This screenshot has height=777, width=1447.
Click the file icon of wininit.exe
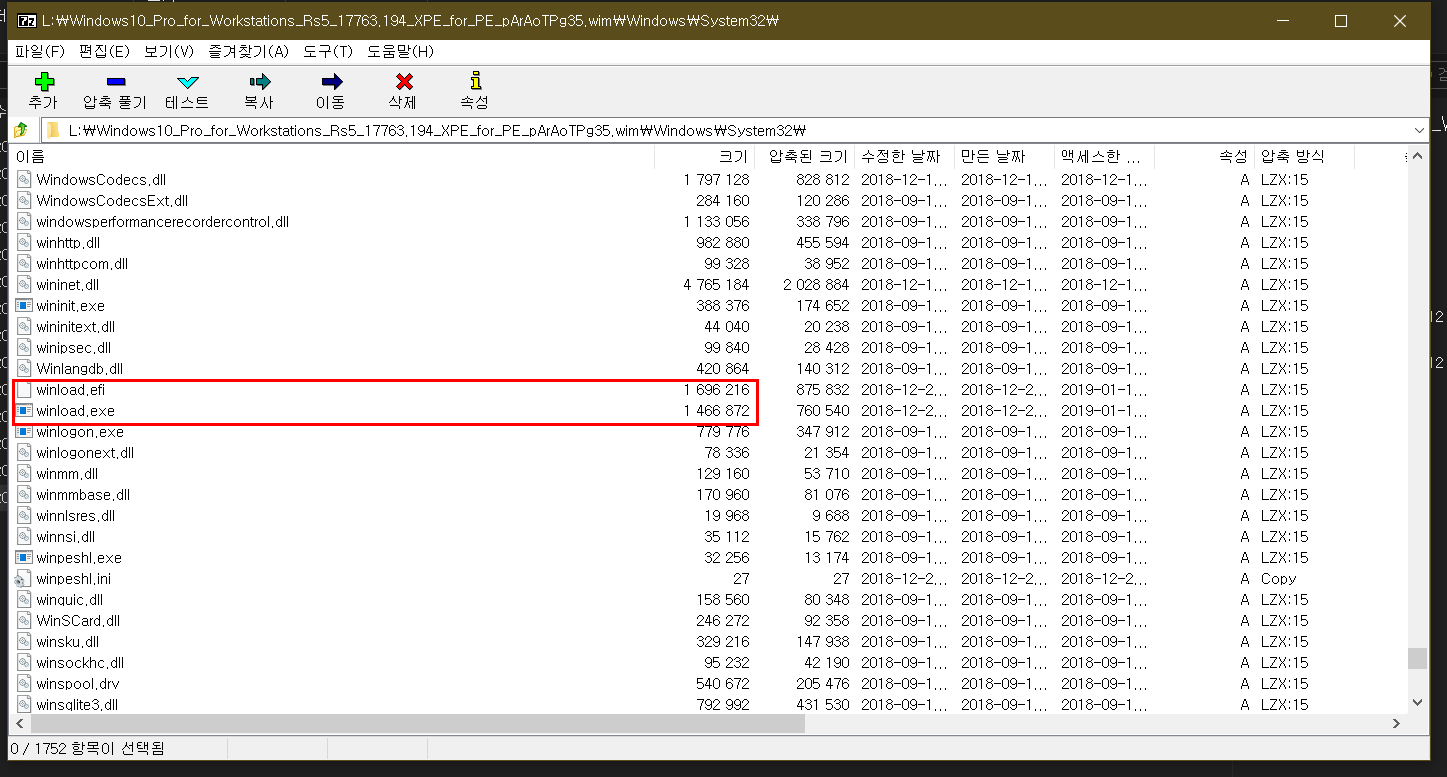pos(24,306)
